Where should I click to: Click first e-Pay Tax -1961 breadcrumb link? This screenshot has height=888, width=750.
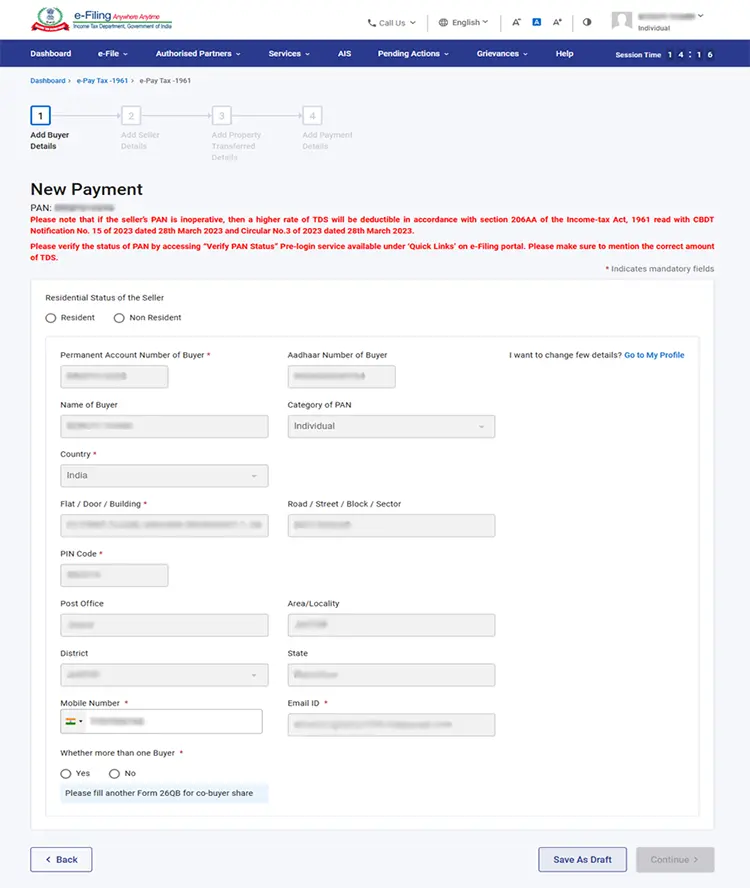click(x=103, y=81)
